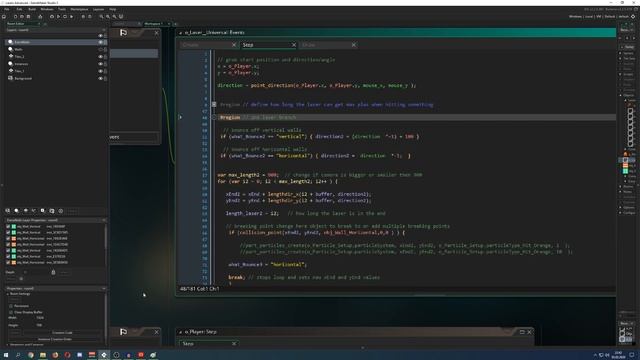Click the New Project toolbar icon
The image size is (640, 360).
15,17
